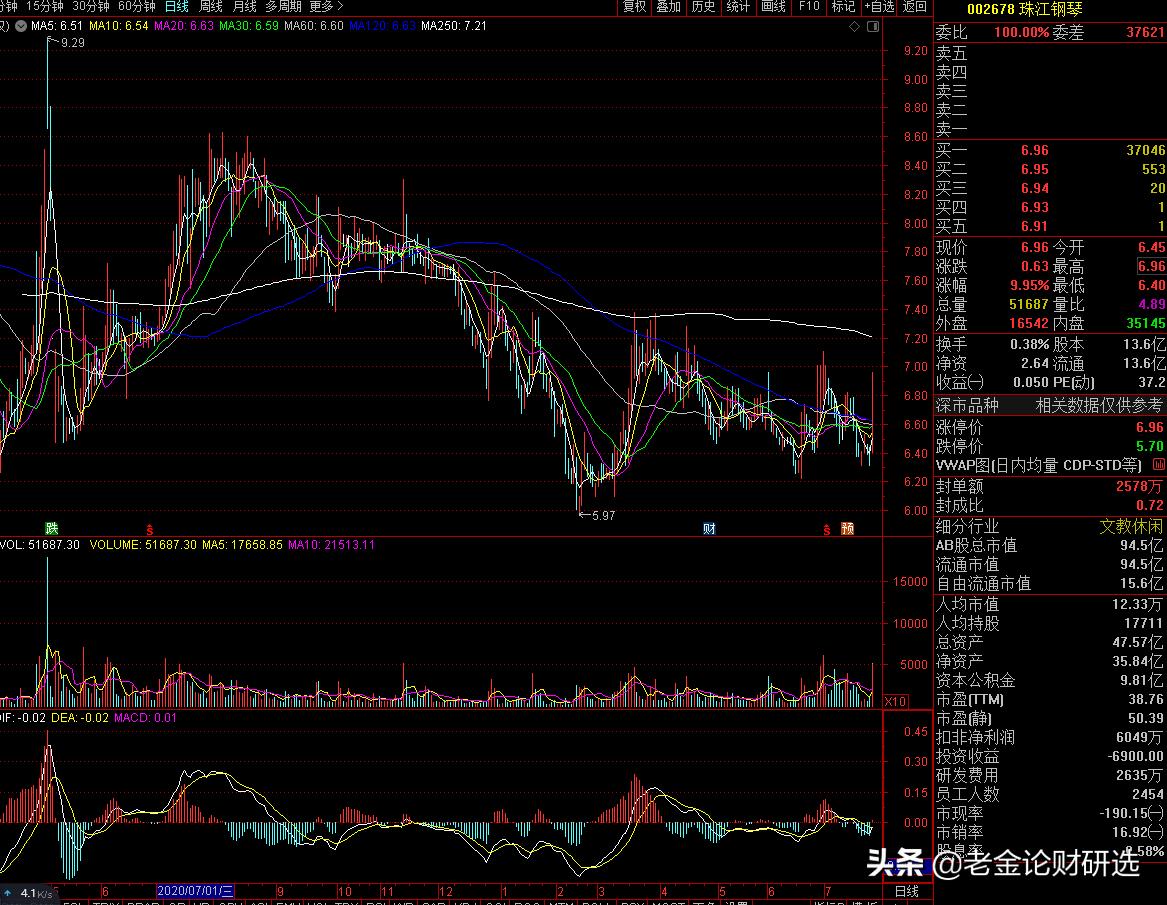Click the 研发费用 2635万 row
This screenshot has height=905, width=1167.
(1050, 776)
